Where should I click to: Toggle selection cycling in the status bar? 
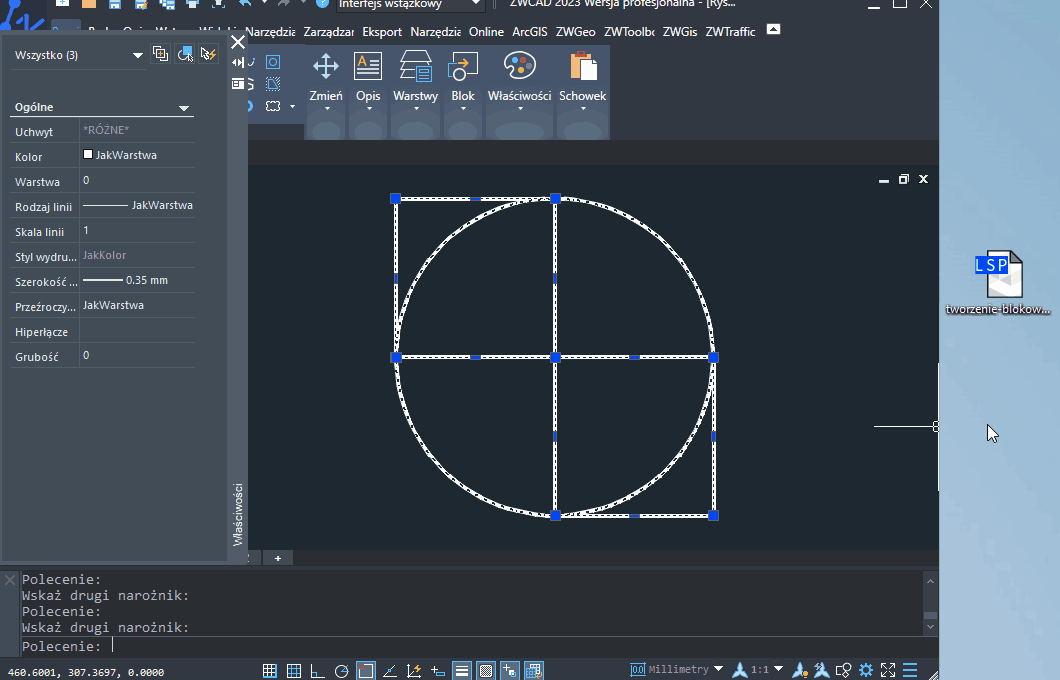point(510,671)
